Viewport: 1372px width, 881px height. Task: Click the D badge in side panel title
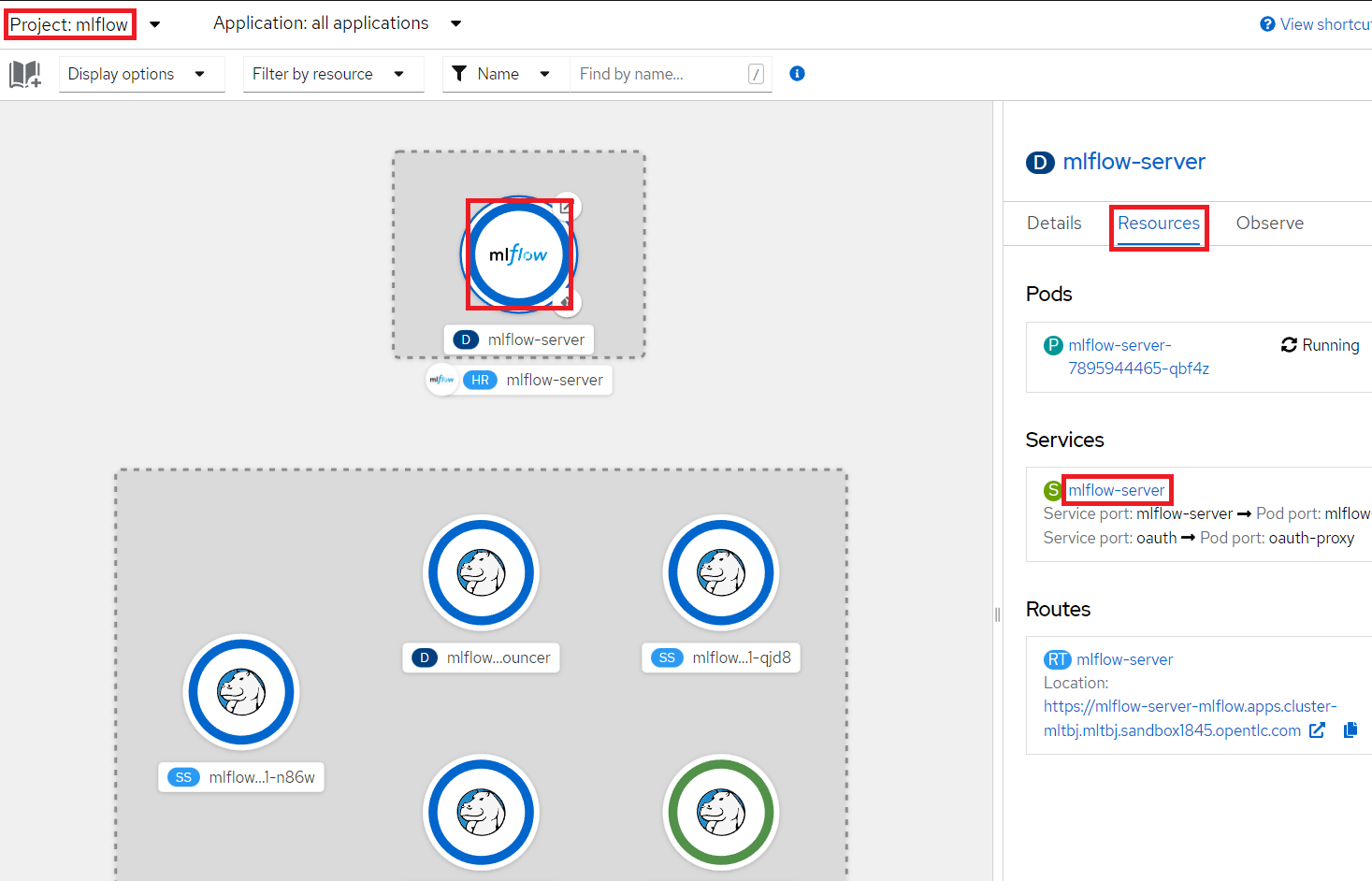click(x=1040, y=163)
